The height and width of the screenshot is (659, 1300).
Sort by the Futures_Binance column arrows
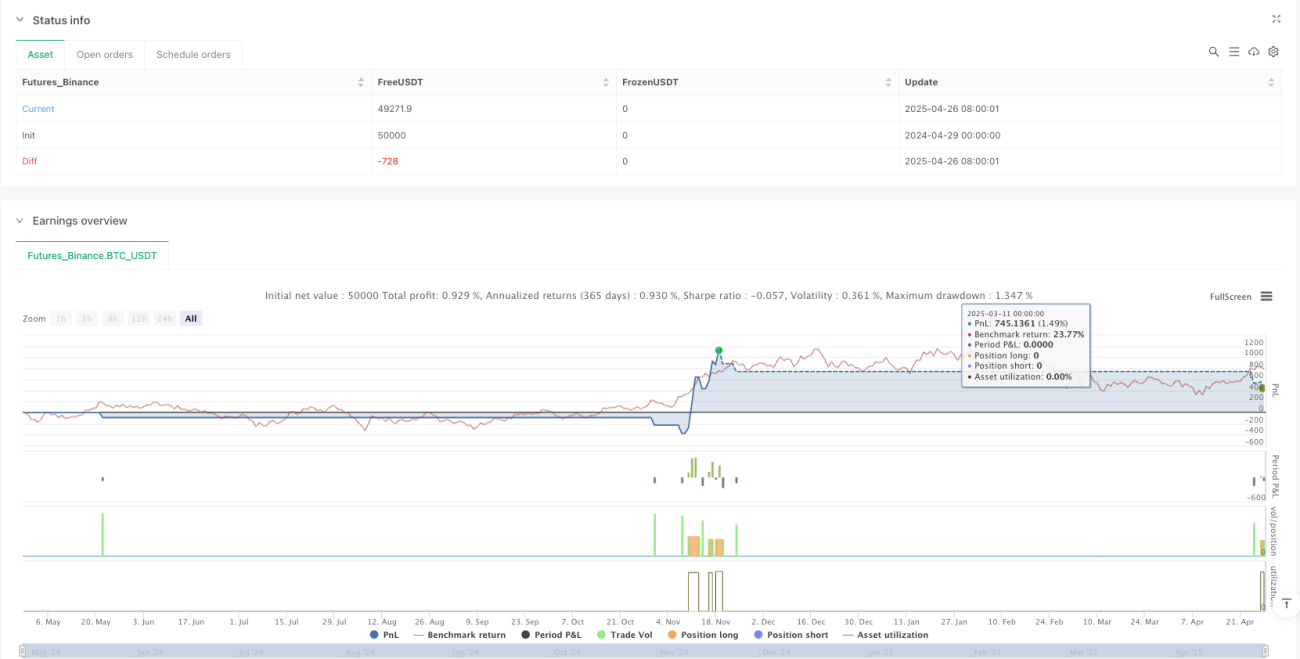coord(360,82)
